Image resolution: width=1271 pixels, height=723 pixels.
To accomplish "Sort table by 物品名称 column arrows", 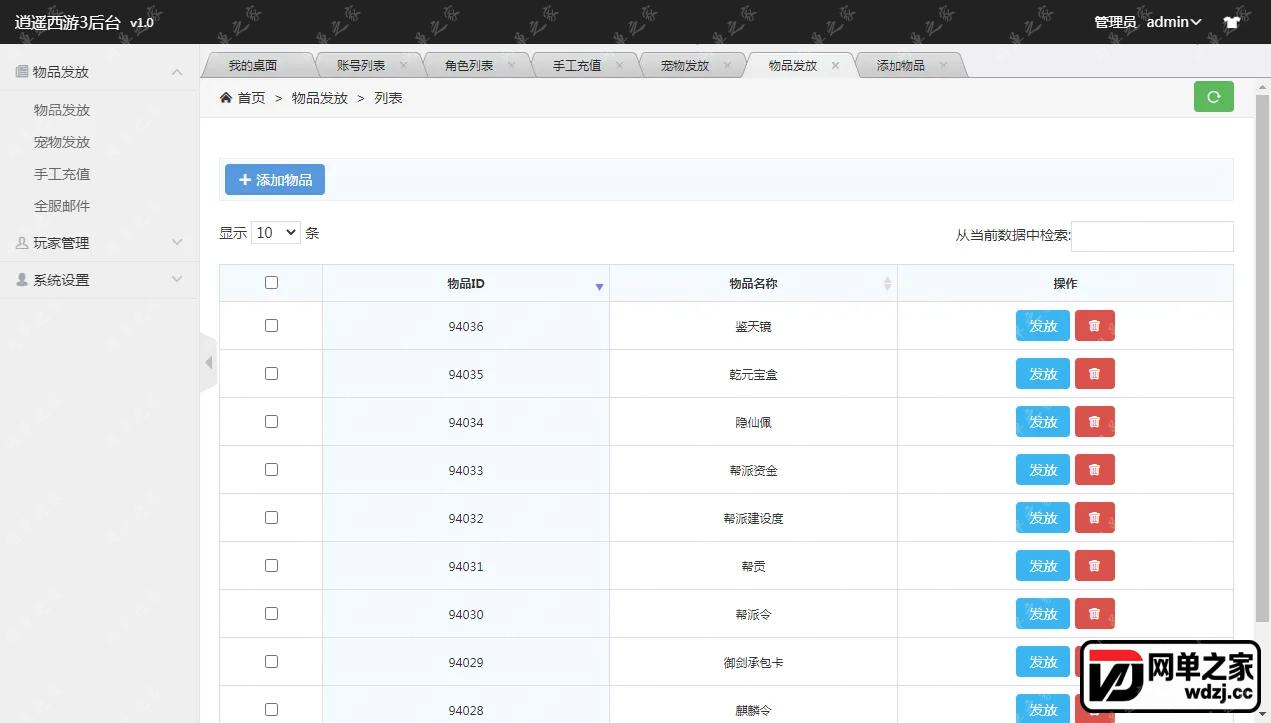I will [887, 284].
